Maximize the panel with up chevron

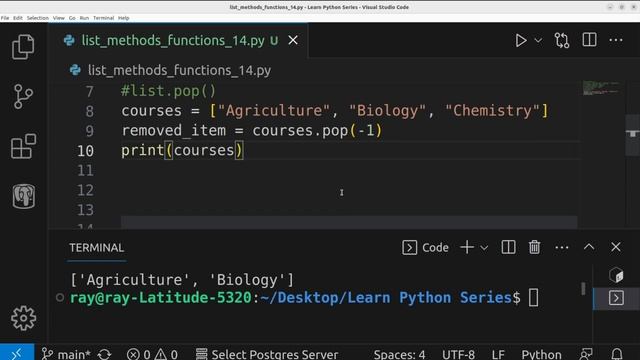589,247
